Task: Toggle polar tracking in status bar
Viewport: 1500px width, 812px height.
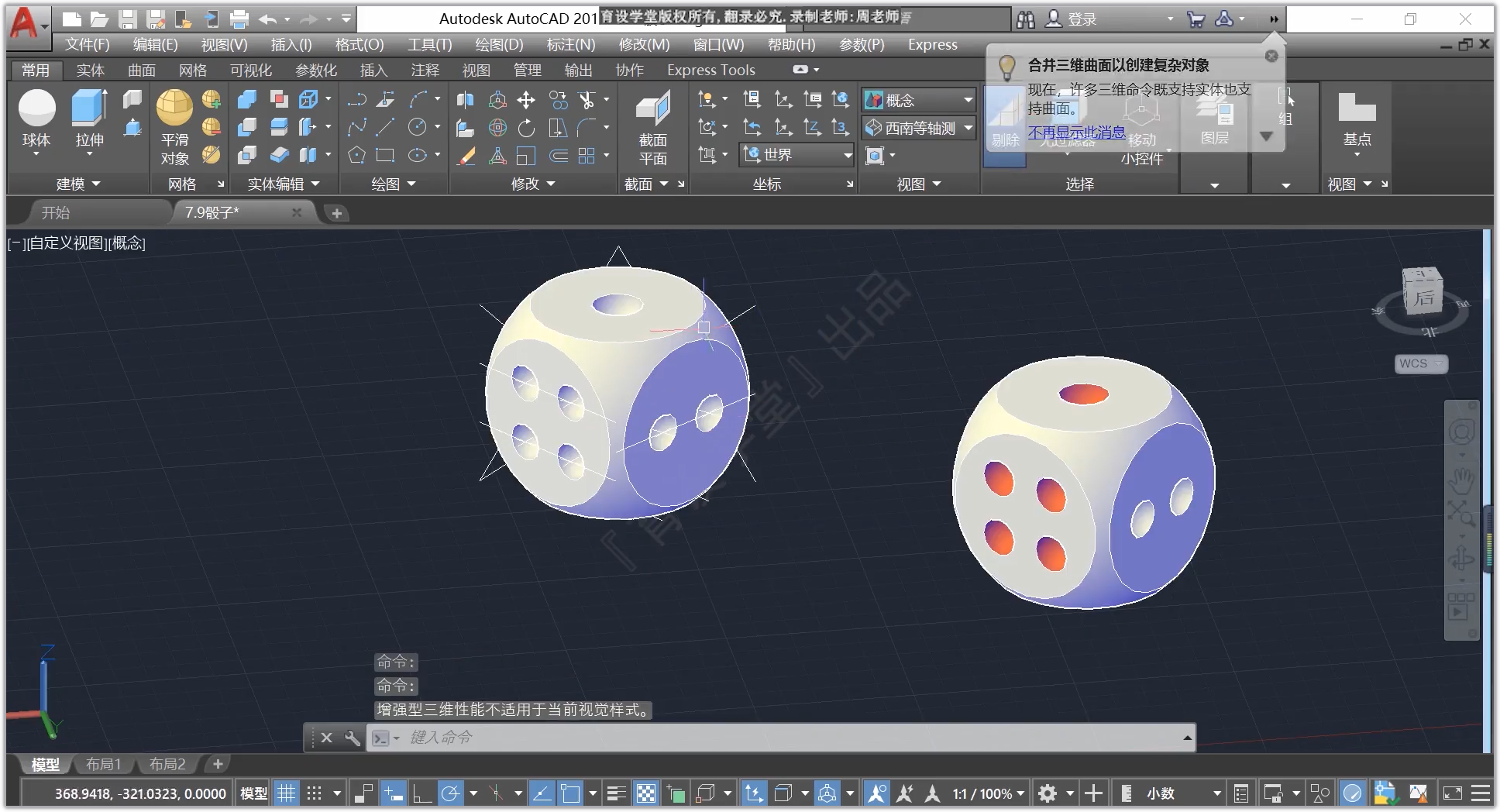Action: coord(450,793)
